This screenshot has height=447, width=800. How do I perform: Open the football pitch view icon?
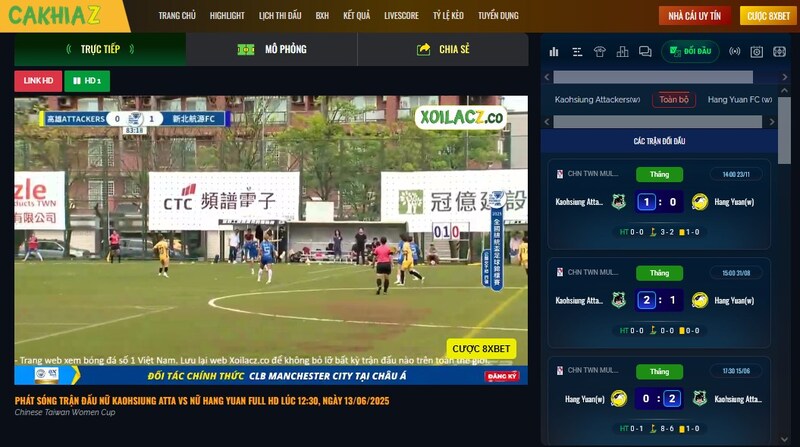[779, 52]
